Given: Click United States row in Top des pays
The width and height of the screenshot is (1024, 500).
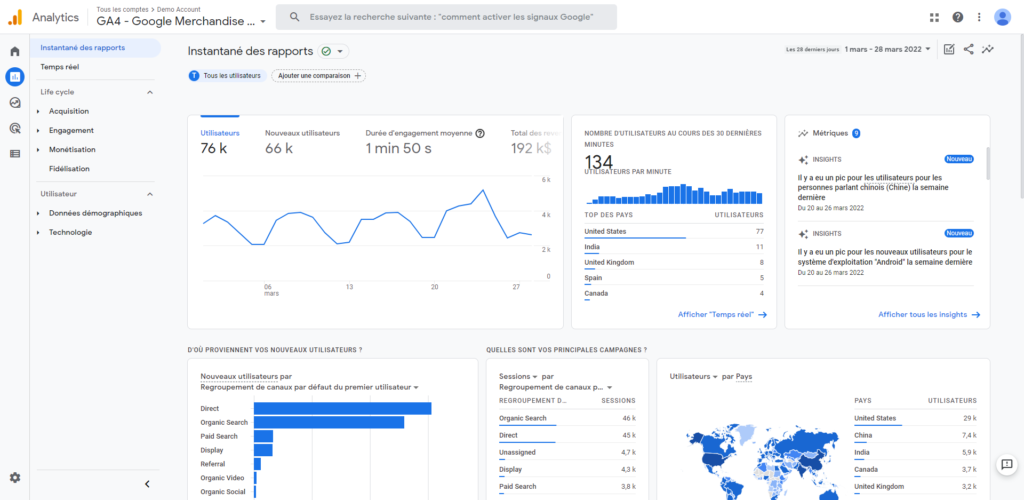Looking at the screenshot, I should 674,232.
